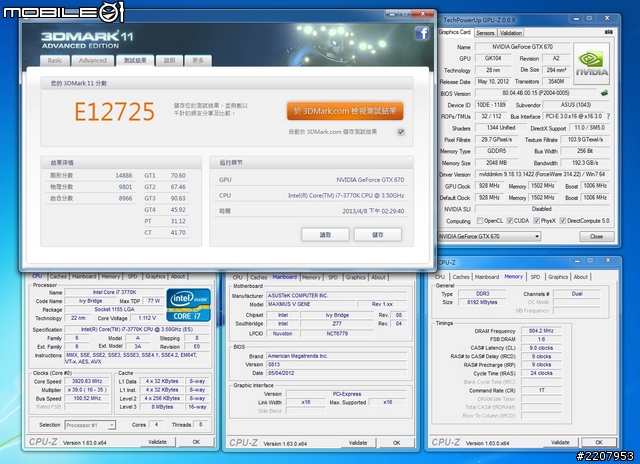Click the NVIDIA logo in GPU-Z
Viewport: 640px width, 464px height.
(x=591, y=64)
